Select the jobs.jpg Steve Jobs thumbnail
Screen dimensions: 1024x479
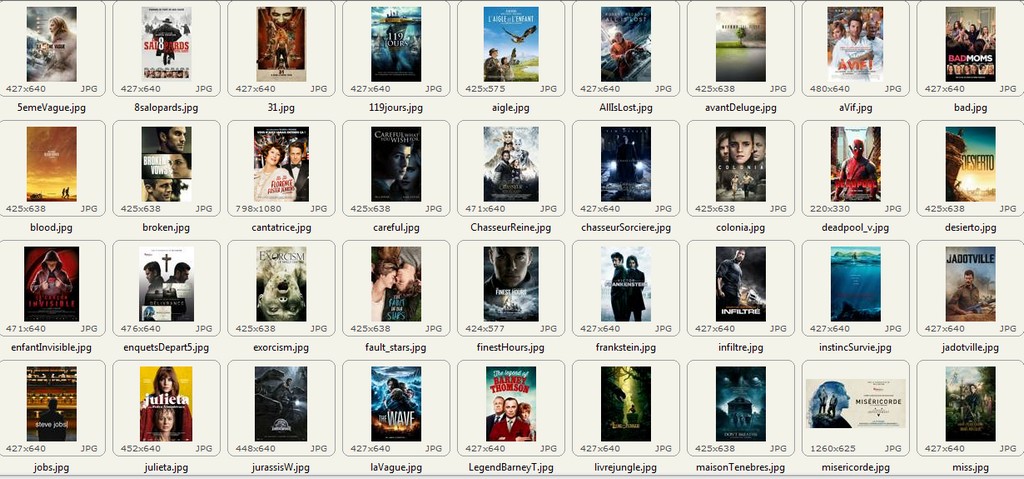[x=52, y=403]
